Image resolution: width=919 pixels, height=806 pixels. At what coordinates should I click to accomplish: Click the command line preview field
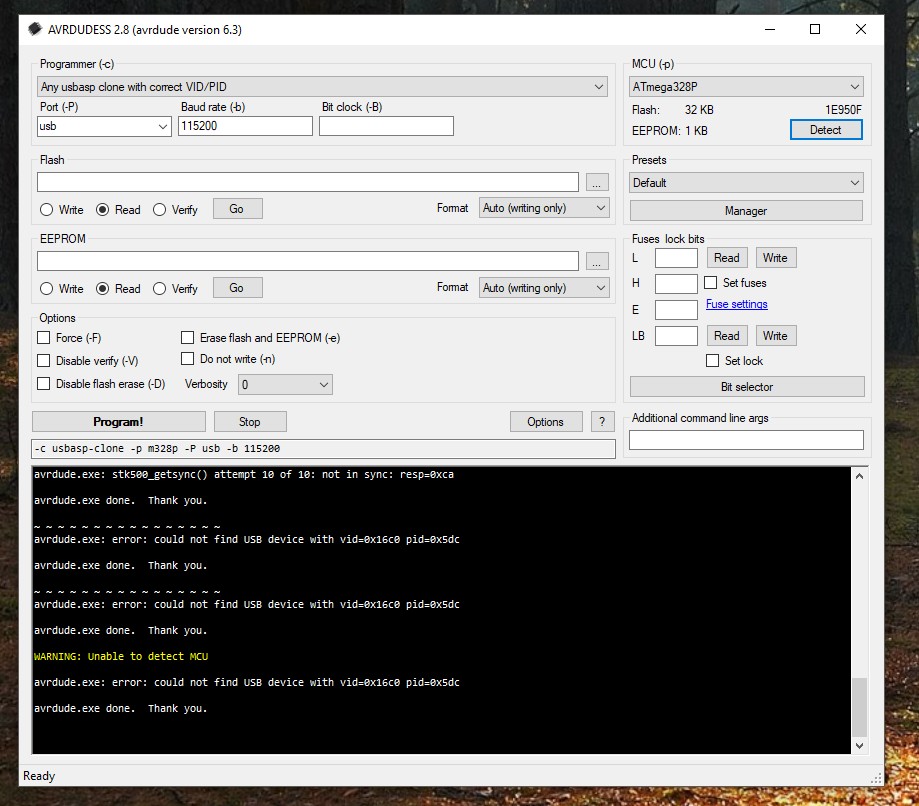(x=323, y=448)
